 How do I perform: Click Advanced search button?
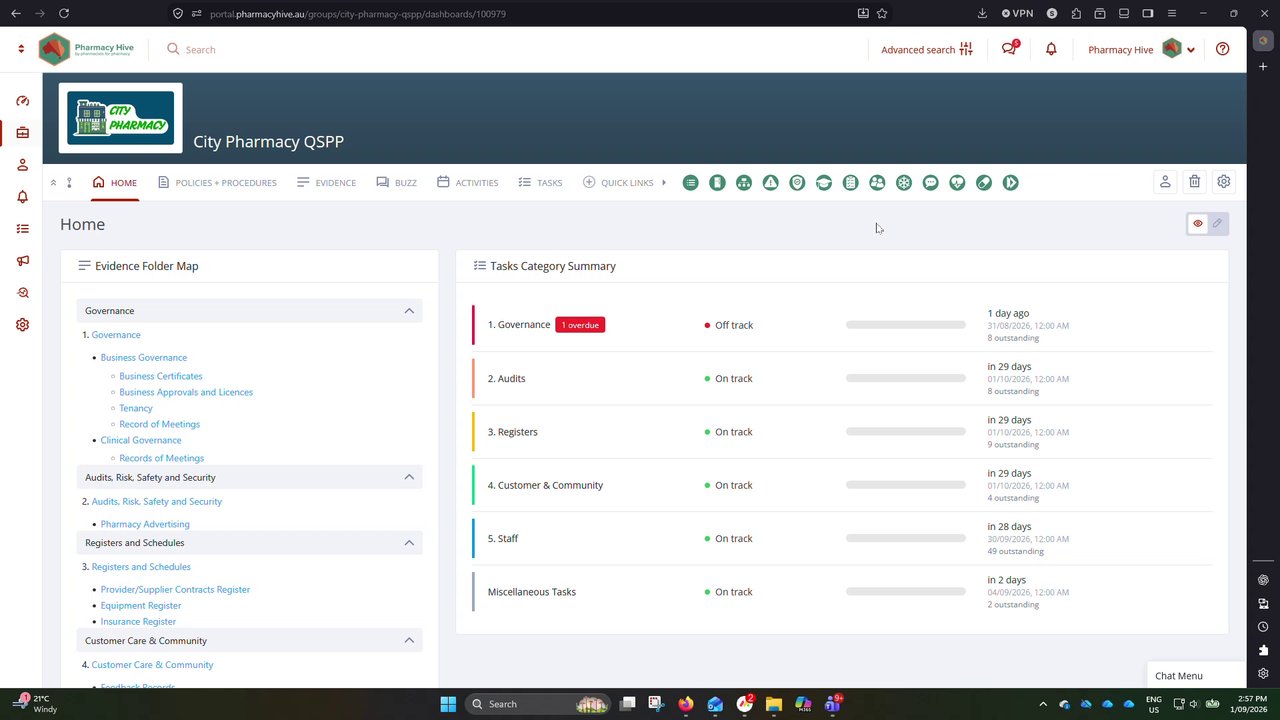tap(927, 49)
